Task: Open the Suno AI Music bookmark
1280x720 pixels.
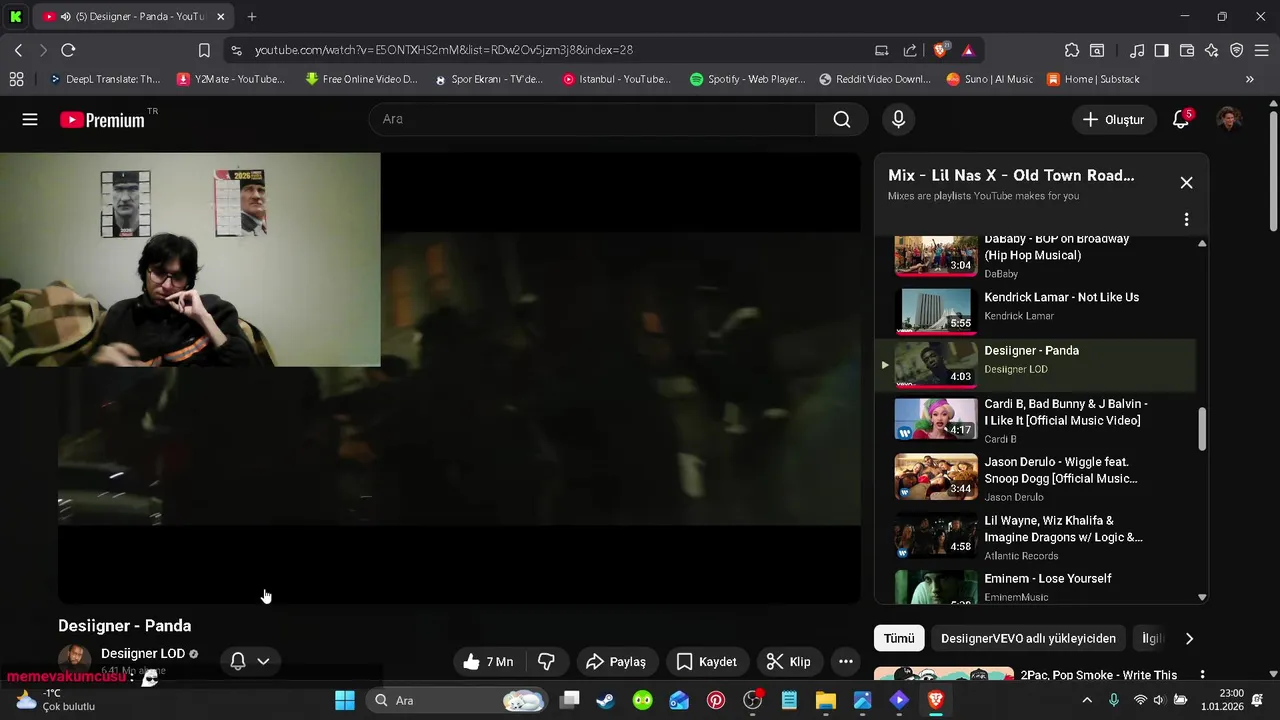Action: coord(990,79)
